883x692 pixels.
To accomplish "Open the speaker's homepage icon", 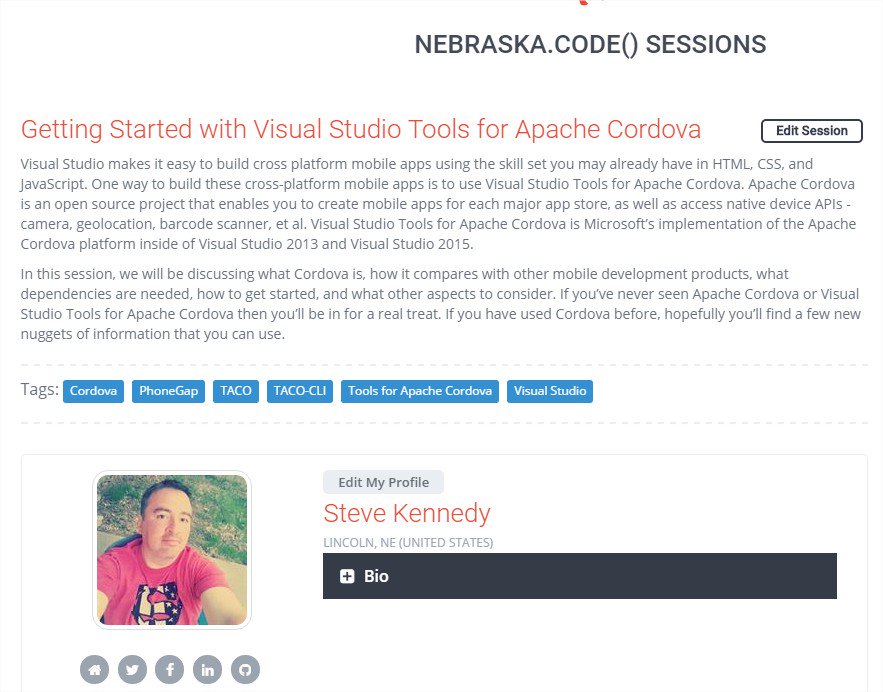I will (95, 669).
